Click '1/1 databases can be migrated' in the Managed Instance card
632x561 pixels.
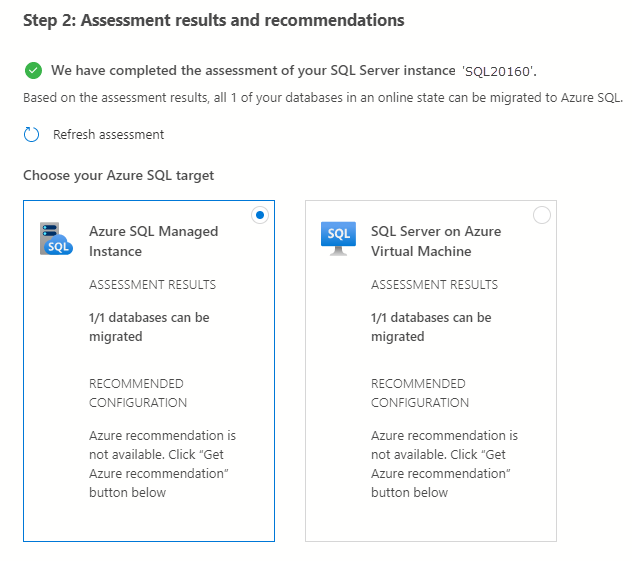pyautogui.click(x=149, y=327)
